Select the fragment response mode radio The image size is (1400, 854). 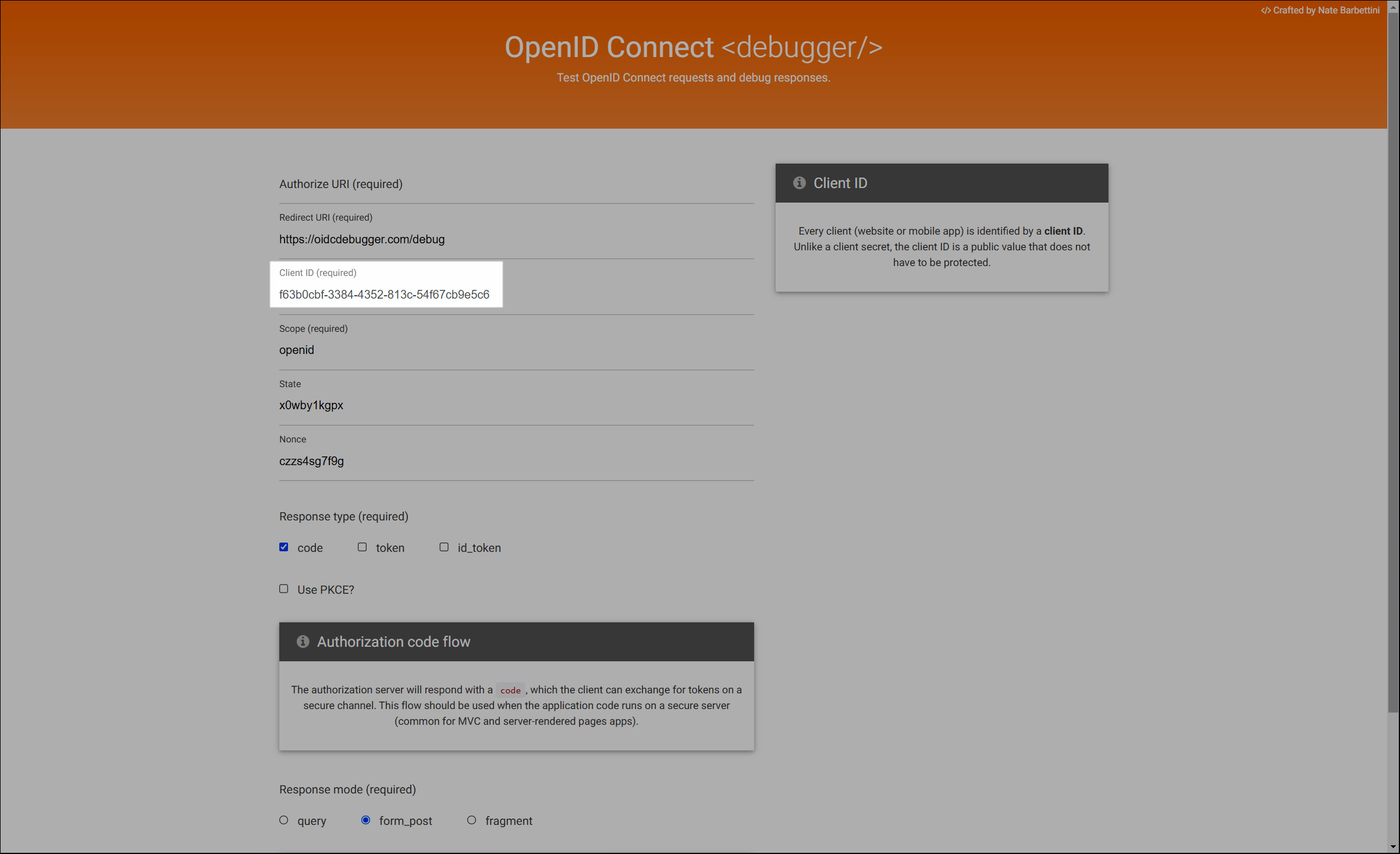pyautogui.click(x=472, y=820)
